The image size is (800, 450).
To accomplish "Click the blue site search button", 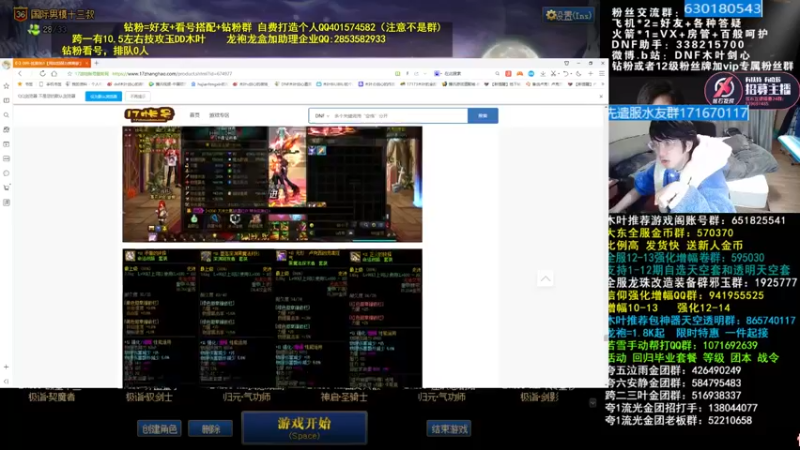I will tap(483, 116).
